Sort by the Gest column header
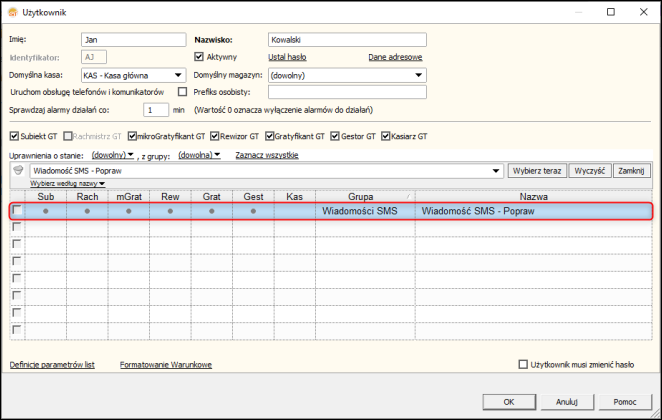The height and width of the screenshot is (420, 662). coord(253,197)
